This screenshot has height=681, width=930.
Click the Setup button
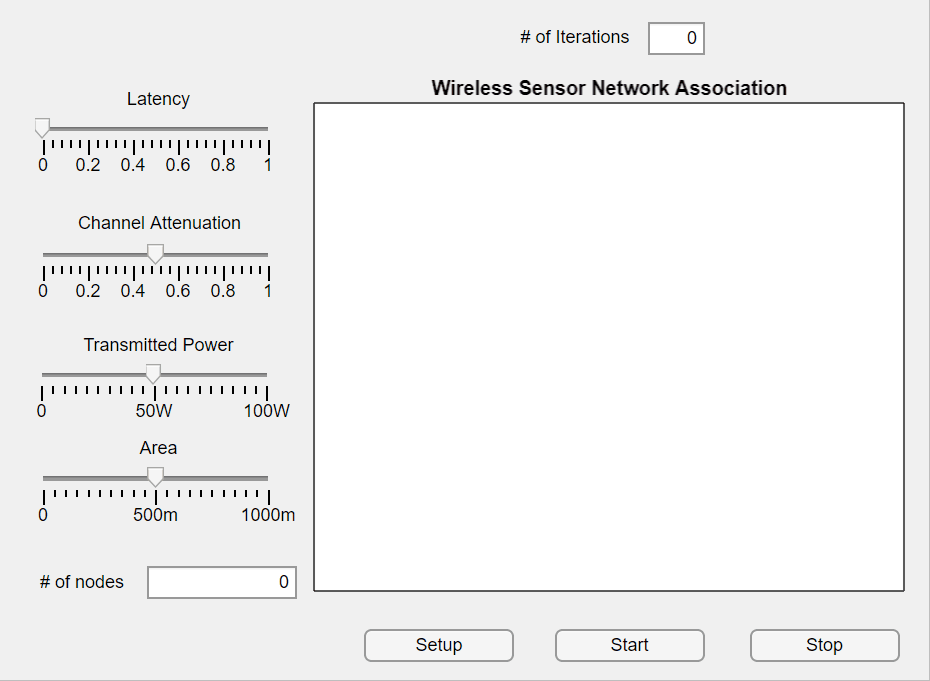point(438,645)
